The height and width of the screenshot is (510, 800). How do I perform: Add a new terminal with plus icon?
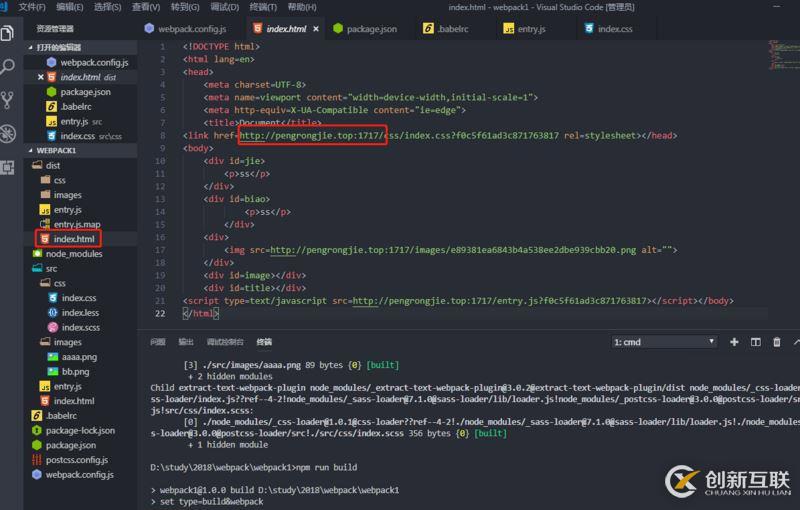734,342
